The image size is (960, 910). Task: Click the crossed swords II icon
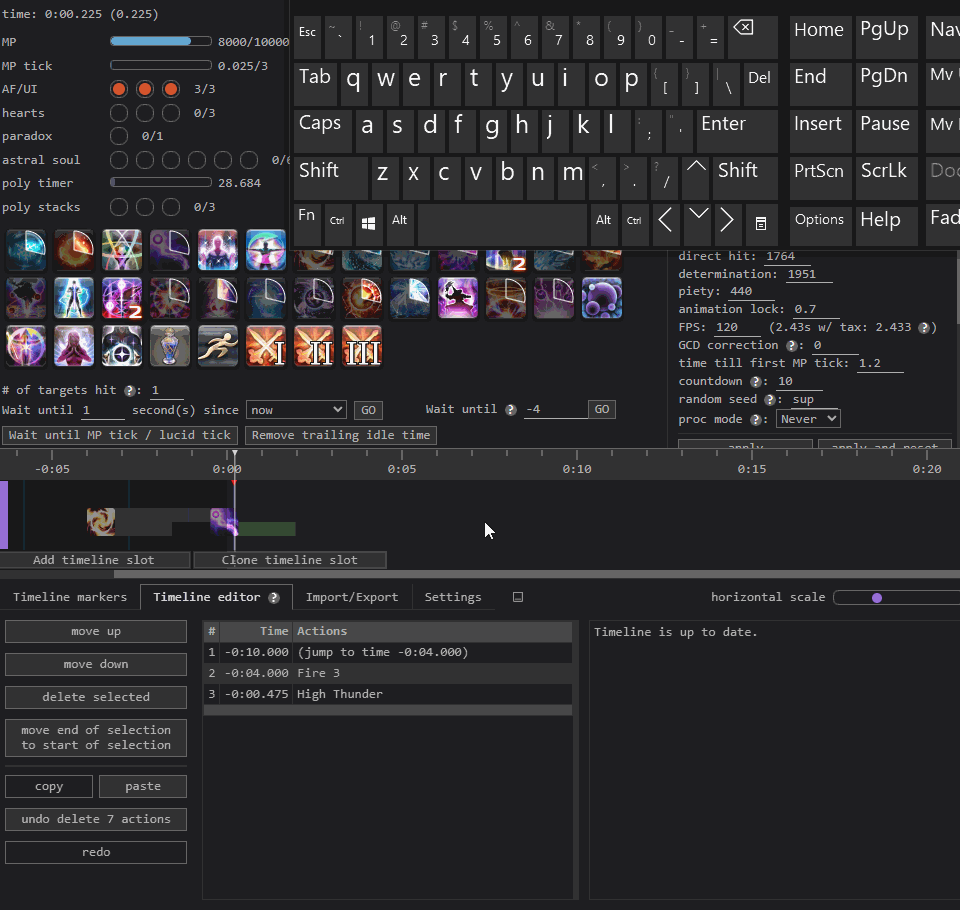click(x=314, y=346)
